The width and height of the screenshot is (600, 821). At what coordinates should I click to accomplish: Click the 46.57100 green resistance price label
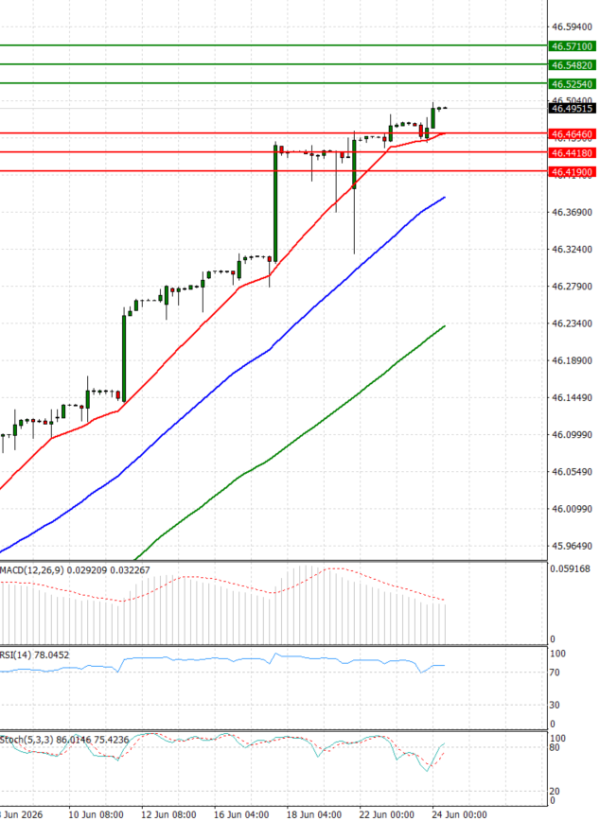tap(572, 47)
